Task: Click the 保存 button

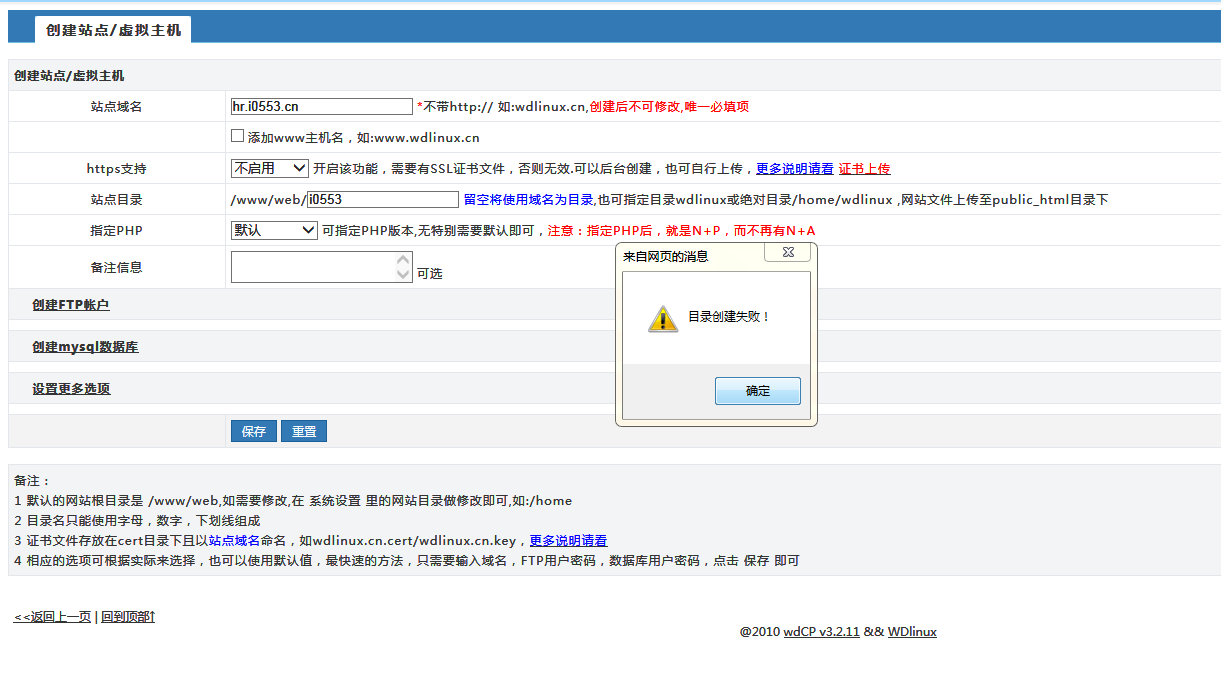Action: tap(254, 431)
